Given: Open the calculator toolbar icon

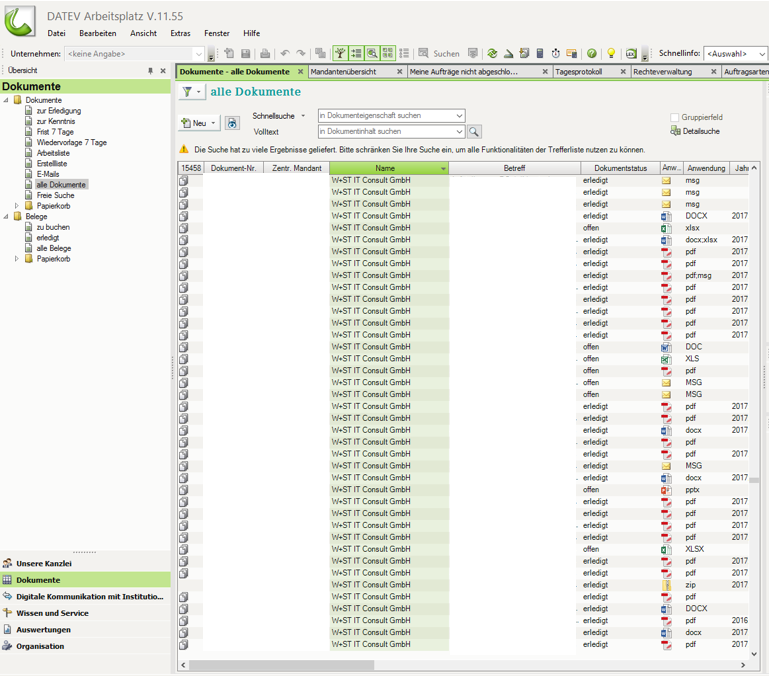Looking at the screenshot, I should [x=540, y=53].
